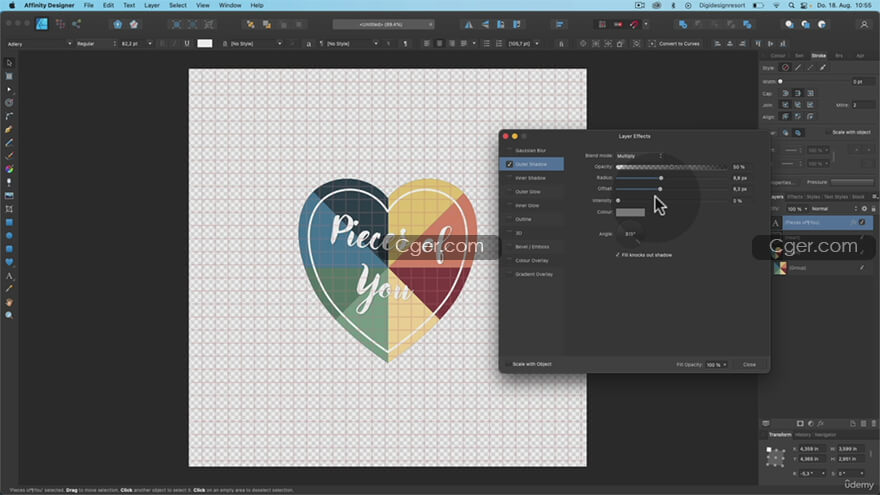Open the Layer menu
Viewport: 880px width, 495px height.
[151, 5]
